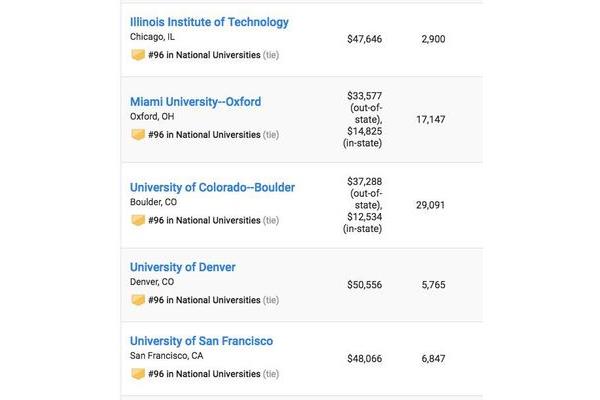This screenshot has width=600, height=400.
Task: Click the gold badge icon for University of San Francisco
Action: pyautogui.click(x=138, y=374)
